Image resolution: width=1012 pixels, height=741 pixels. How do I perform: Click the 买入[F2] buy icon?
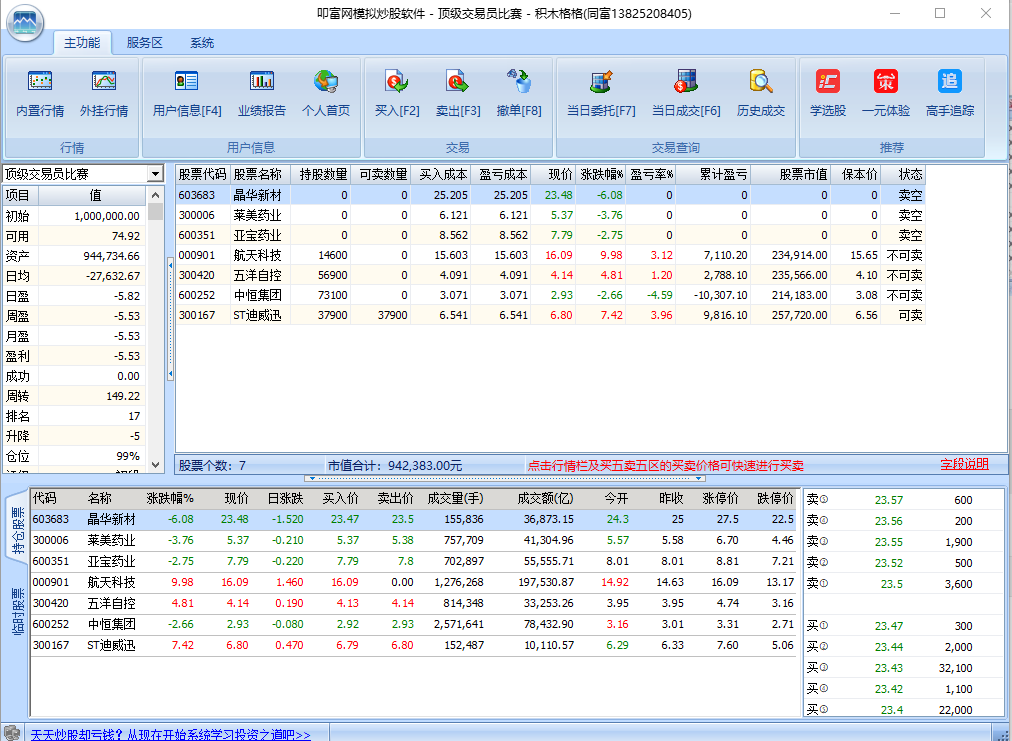pyautogui.click(x=397, y=93)
